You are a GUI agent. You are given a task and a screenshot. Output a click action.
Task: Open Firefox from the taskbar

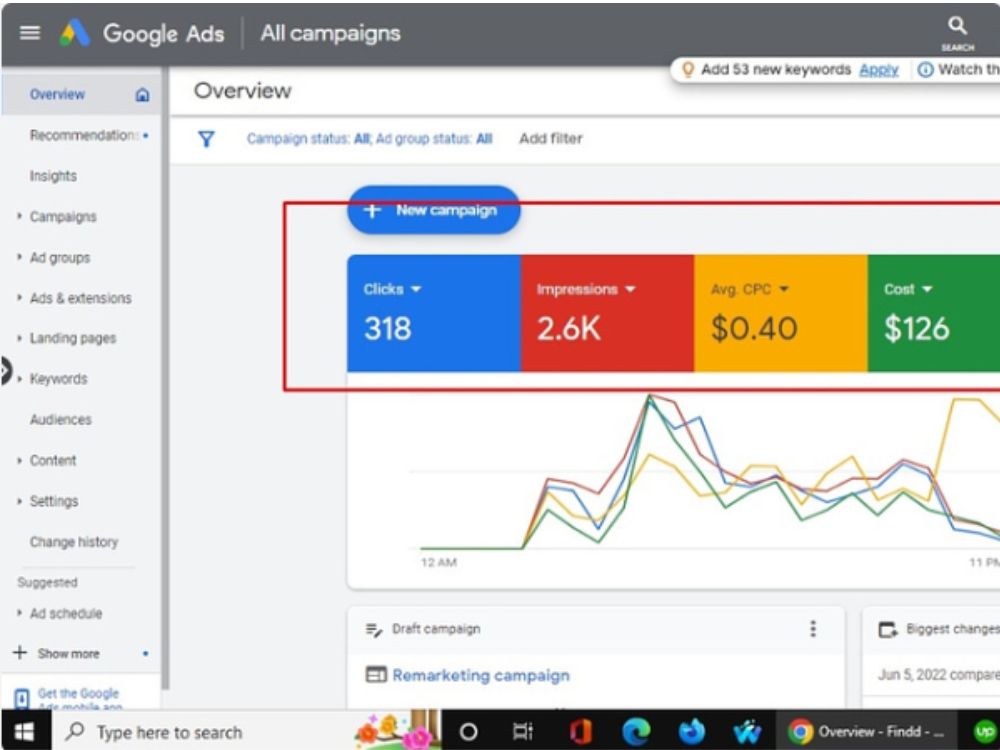(x=691, y=732)
